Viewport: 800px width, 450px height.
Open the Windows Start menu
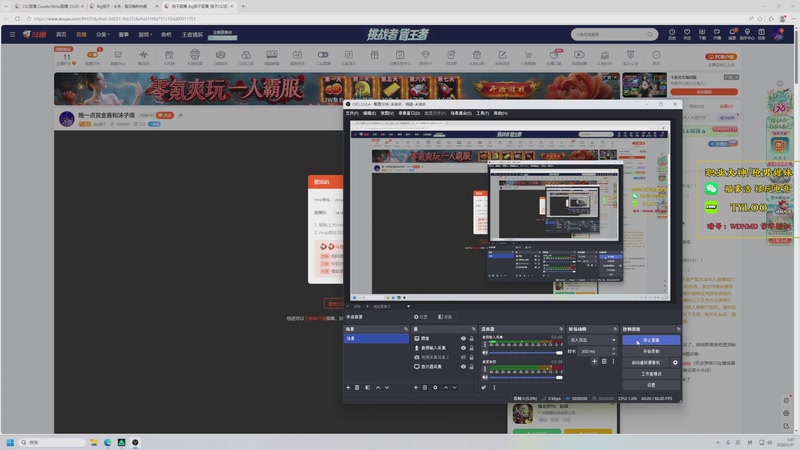10,442
